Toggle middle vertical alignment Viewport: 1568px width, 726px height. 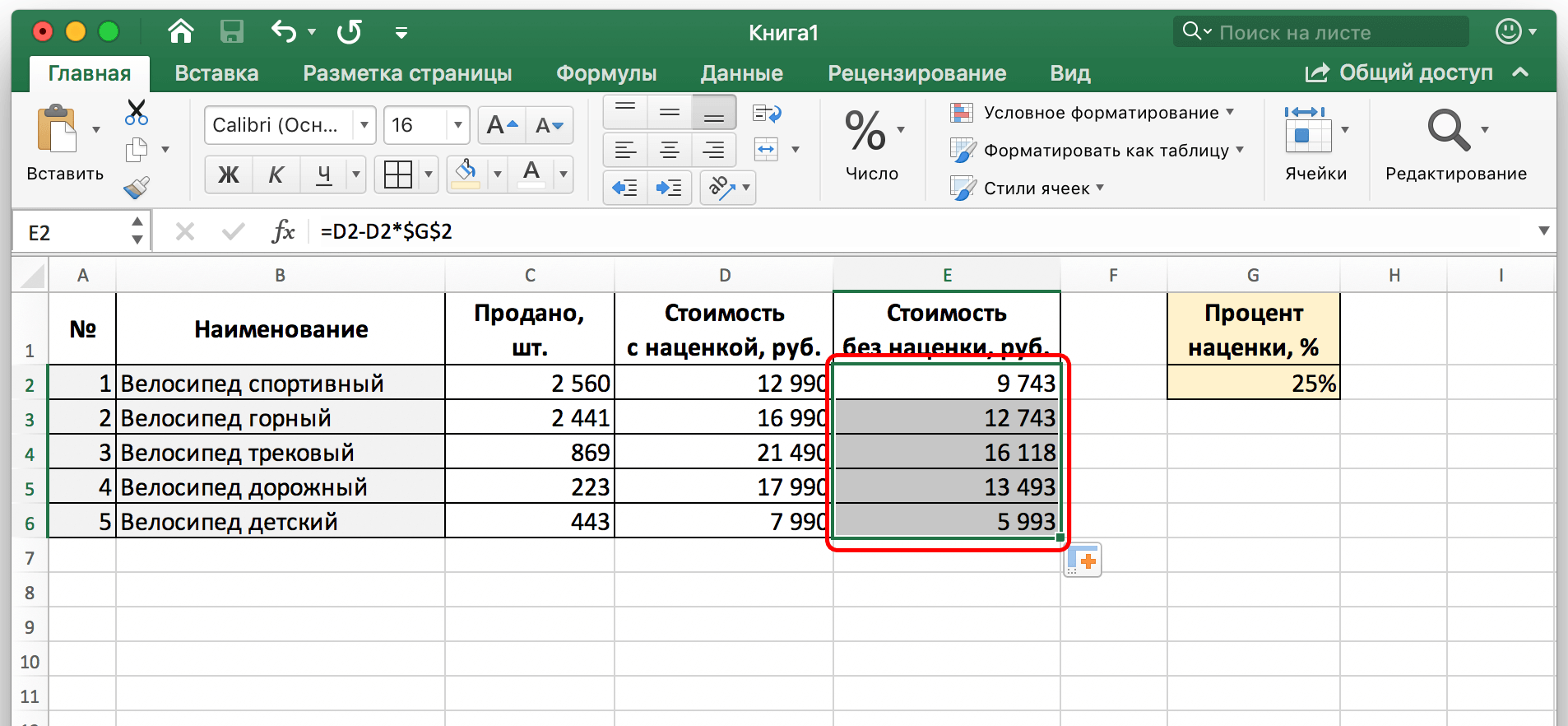pos(670,112)
